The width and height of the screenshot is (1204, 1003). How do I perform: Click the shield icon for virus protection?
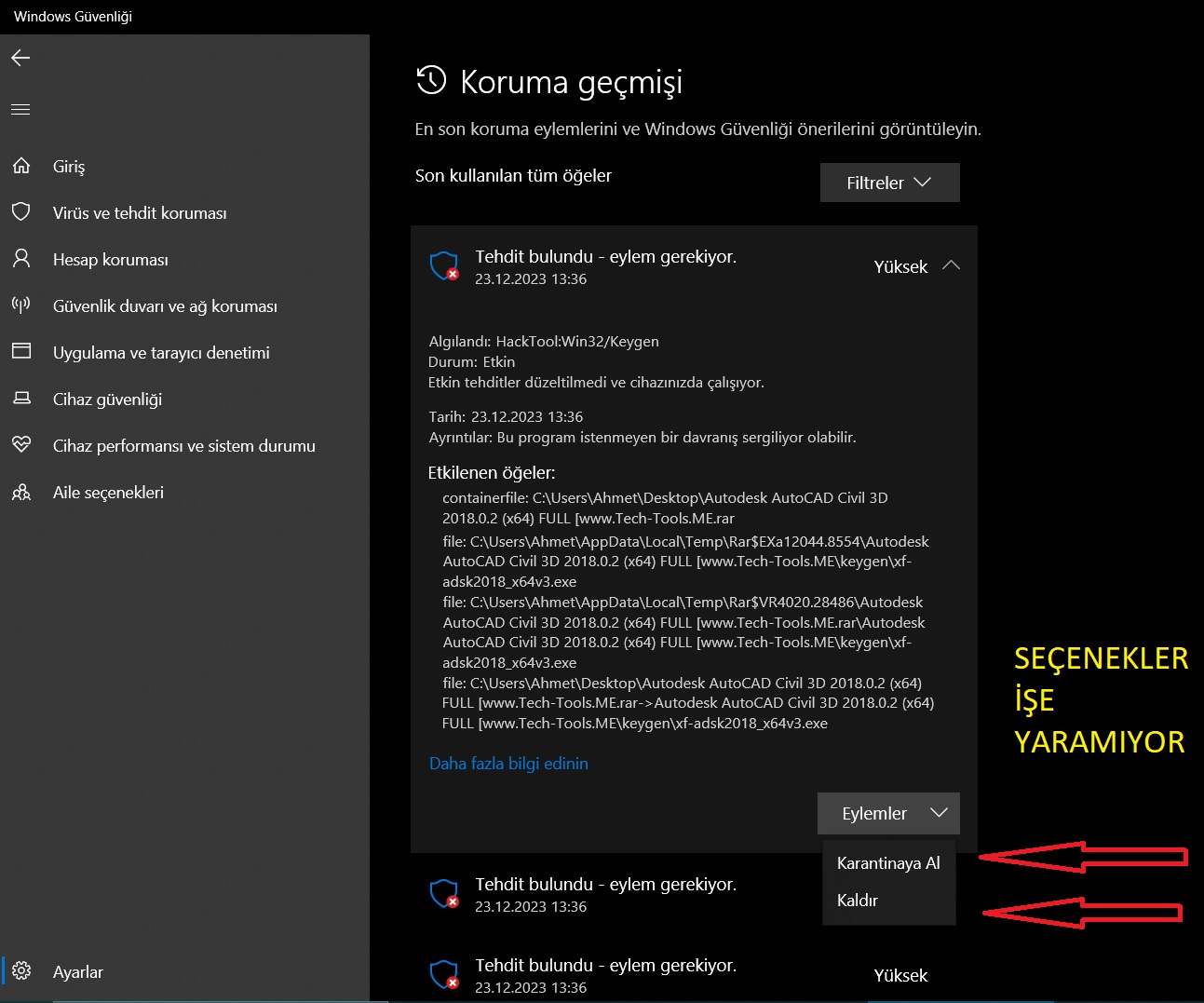(x=21, y=211)
